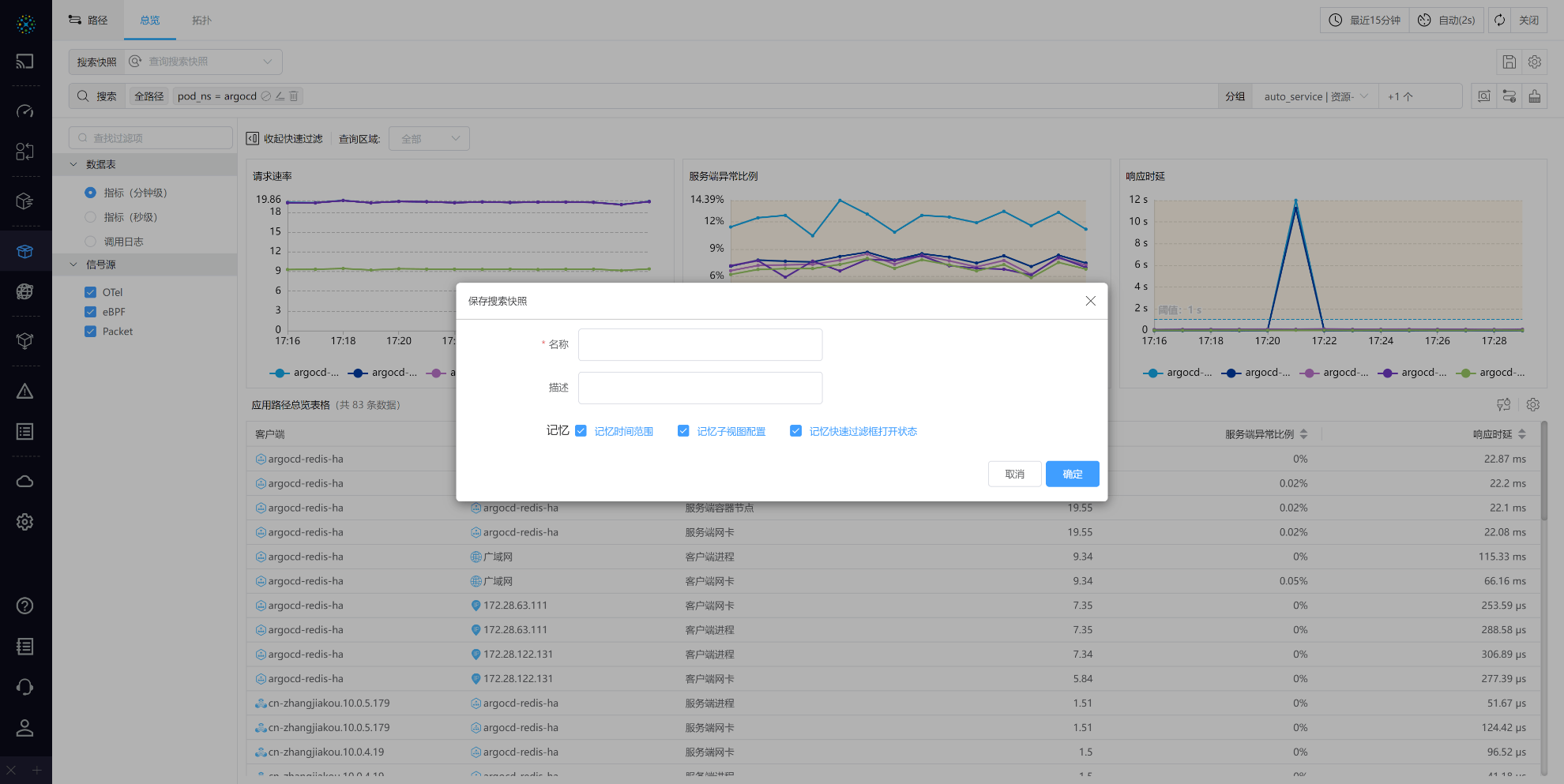The height and width of the screenshot is (784, 1564).
Task: Click the 名称 input field
Action: click(700, 345)
